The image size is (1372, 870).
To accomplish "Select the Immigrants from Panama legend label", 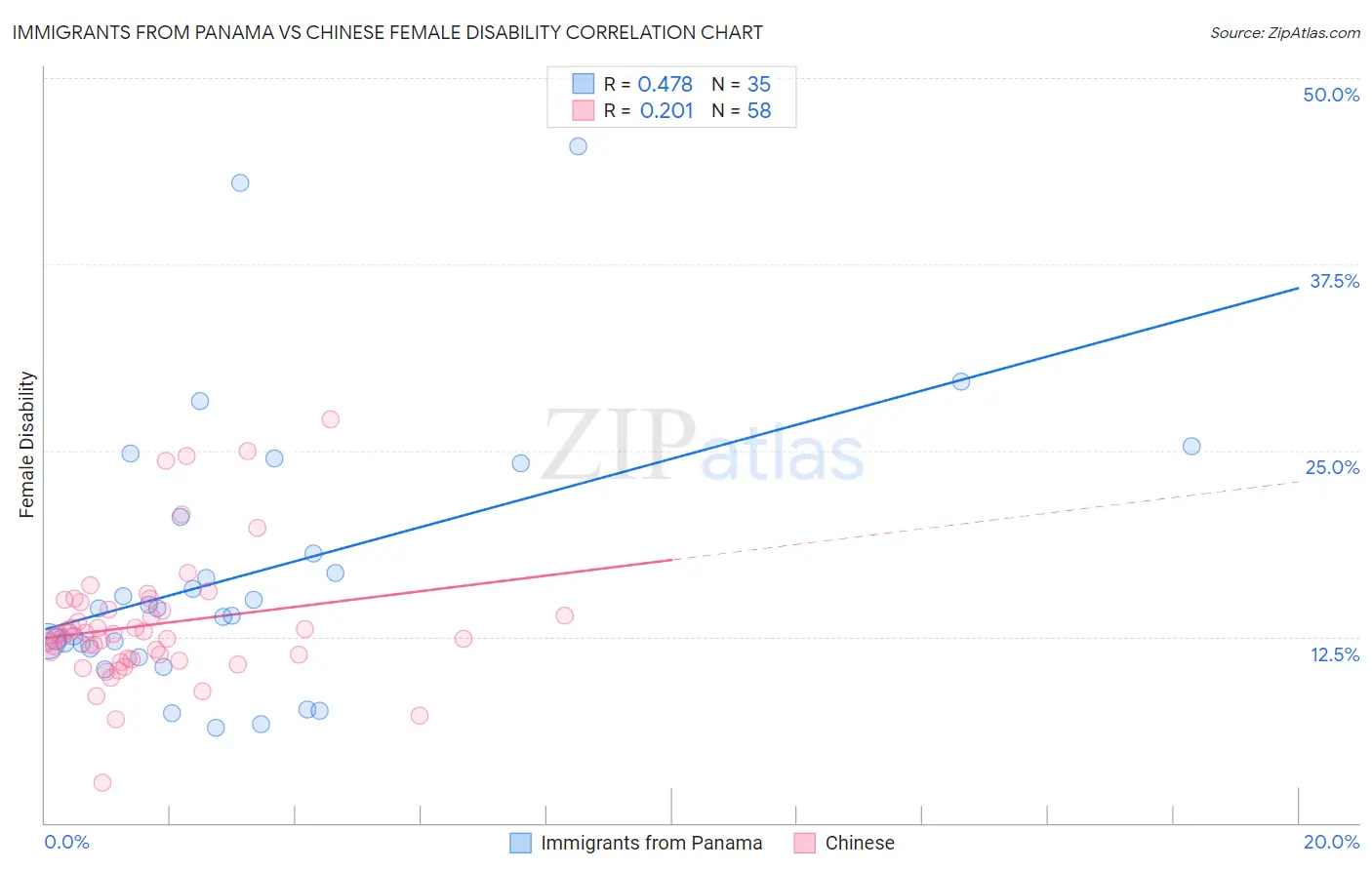I will click(652, 843).
